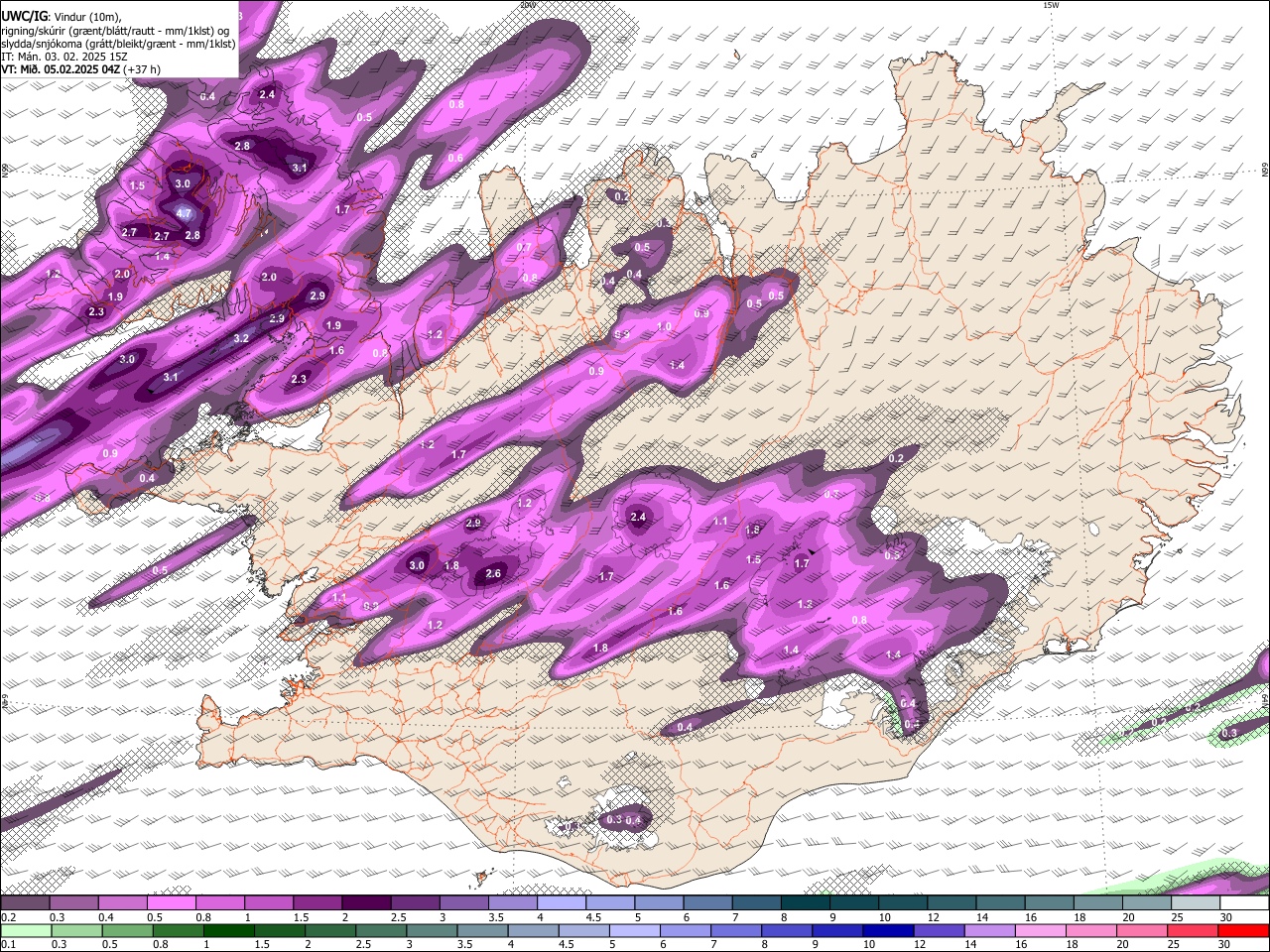Image resolution: width=1270 pixels, height=952 pixels.
Task: Click the dark teal 8–9 swatch, purple scale
Action: 806,903
